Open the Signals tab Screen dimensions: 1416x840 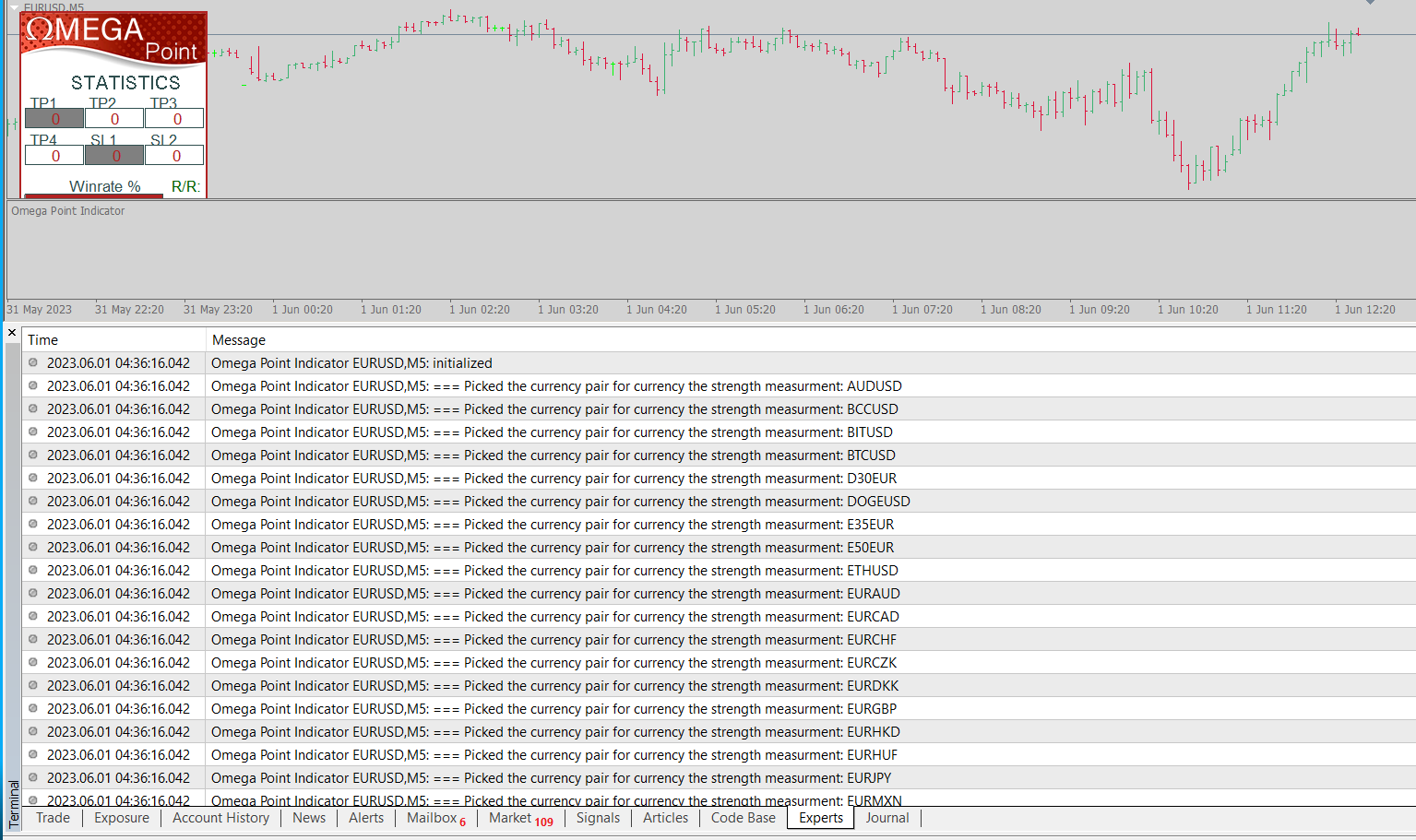(599, 818)
